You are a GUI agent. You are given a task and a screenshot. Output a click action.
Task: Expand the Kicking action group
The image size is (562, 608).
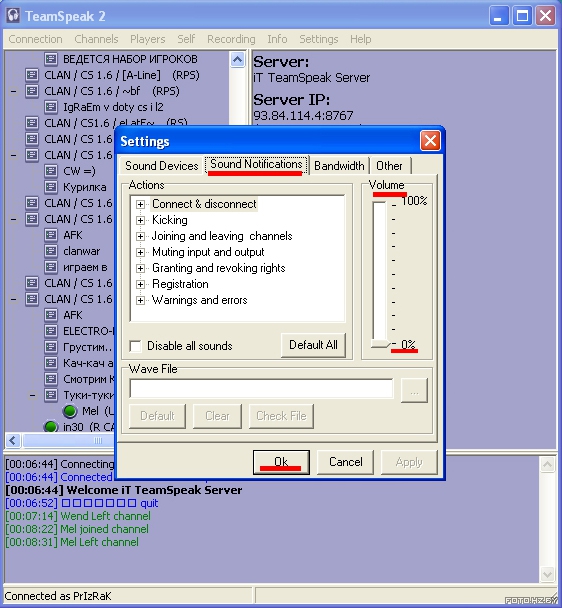(x=140, y=220)
